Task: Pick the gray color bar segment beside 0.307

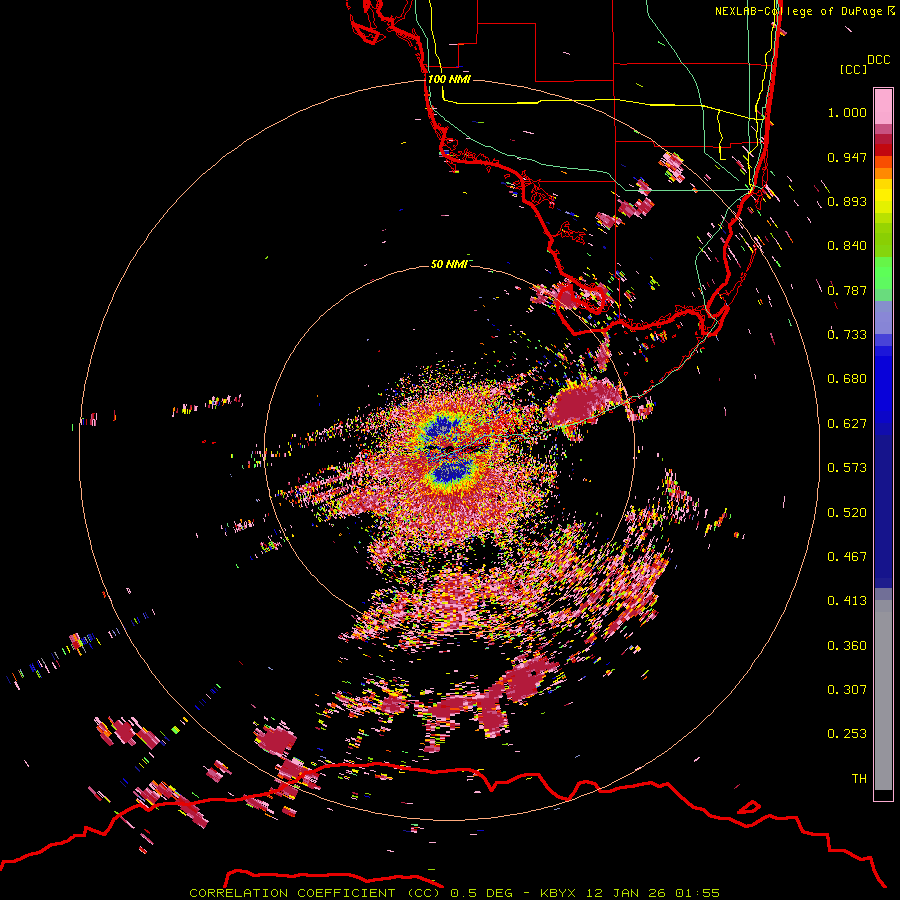Action: [883, 695]
